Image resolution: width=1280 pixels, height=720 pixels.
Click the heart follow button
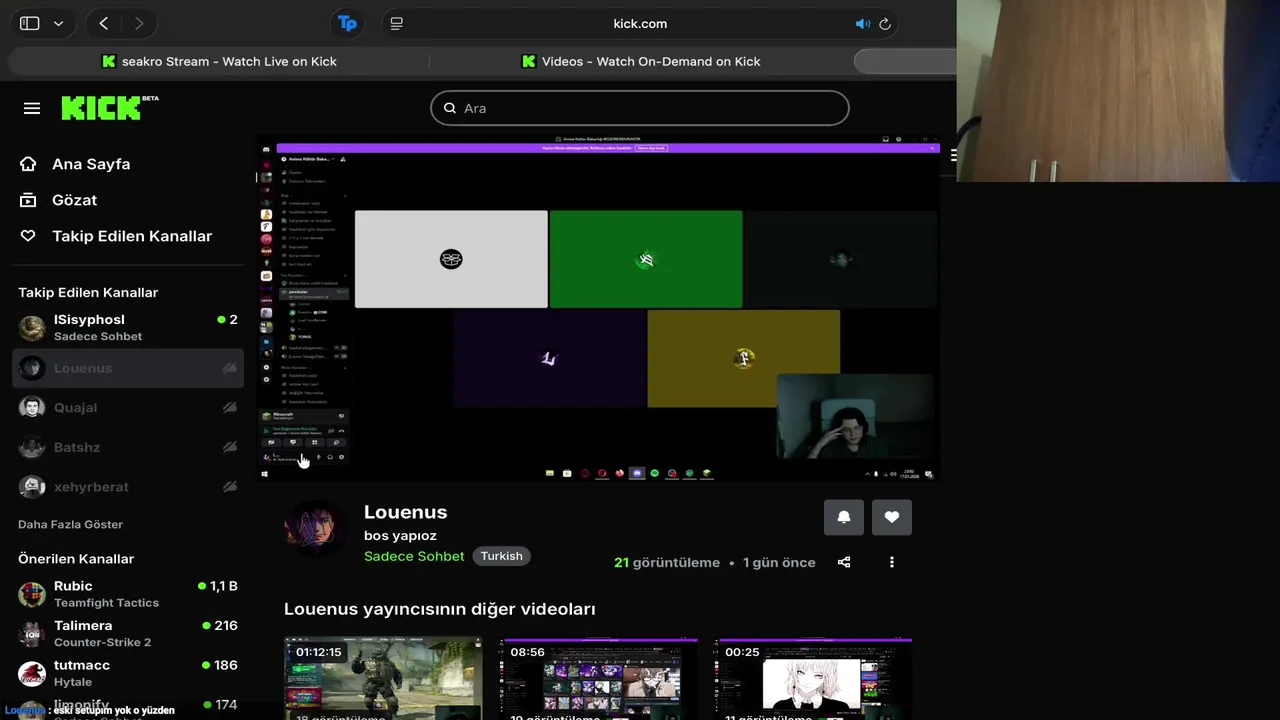(892, 517)
